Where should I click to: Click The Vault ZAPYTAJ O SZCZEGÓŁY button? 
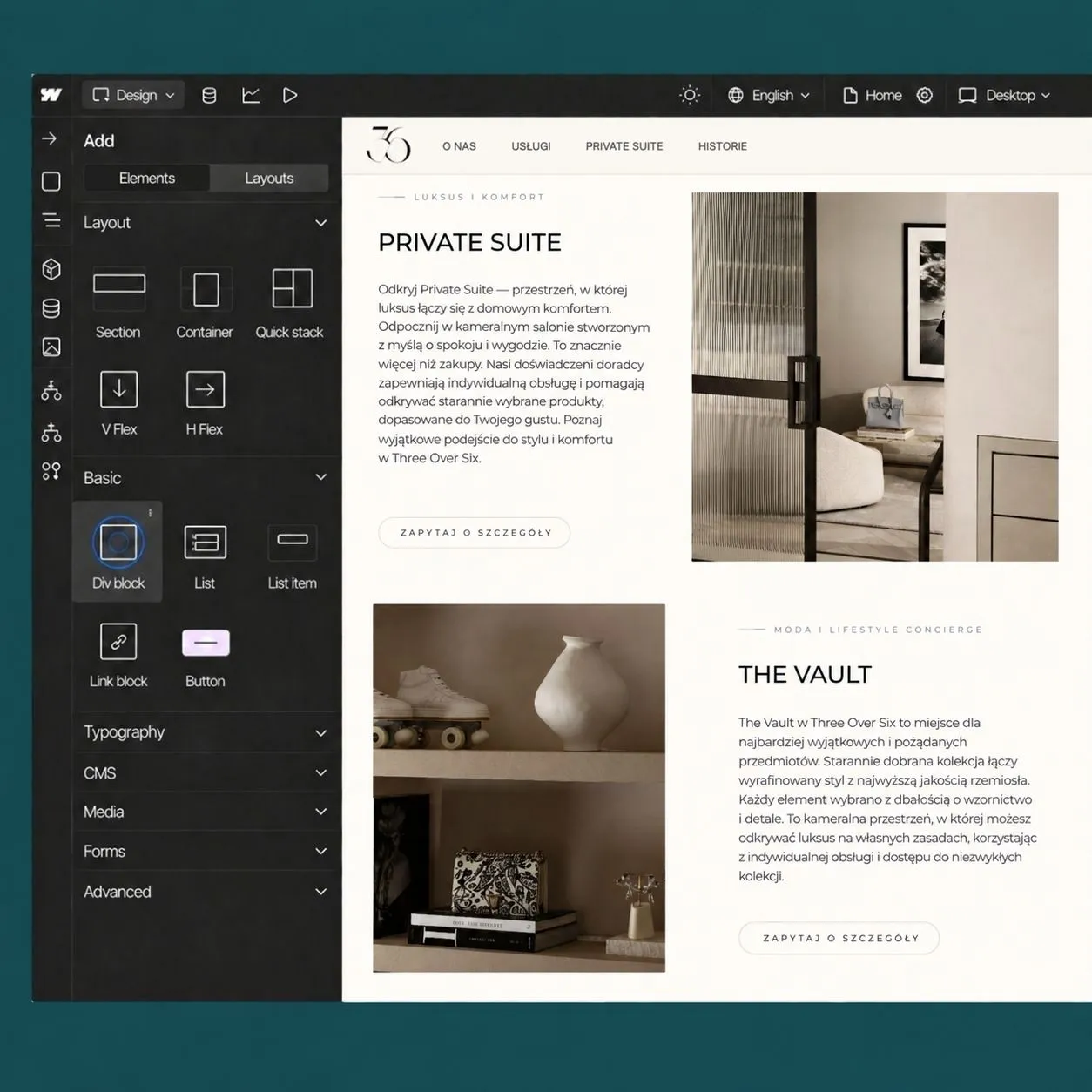(x=839, y=939)
